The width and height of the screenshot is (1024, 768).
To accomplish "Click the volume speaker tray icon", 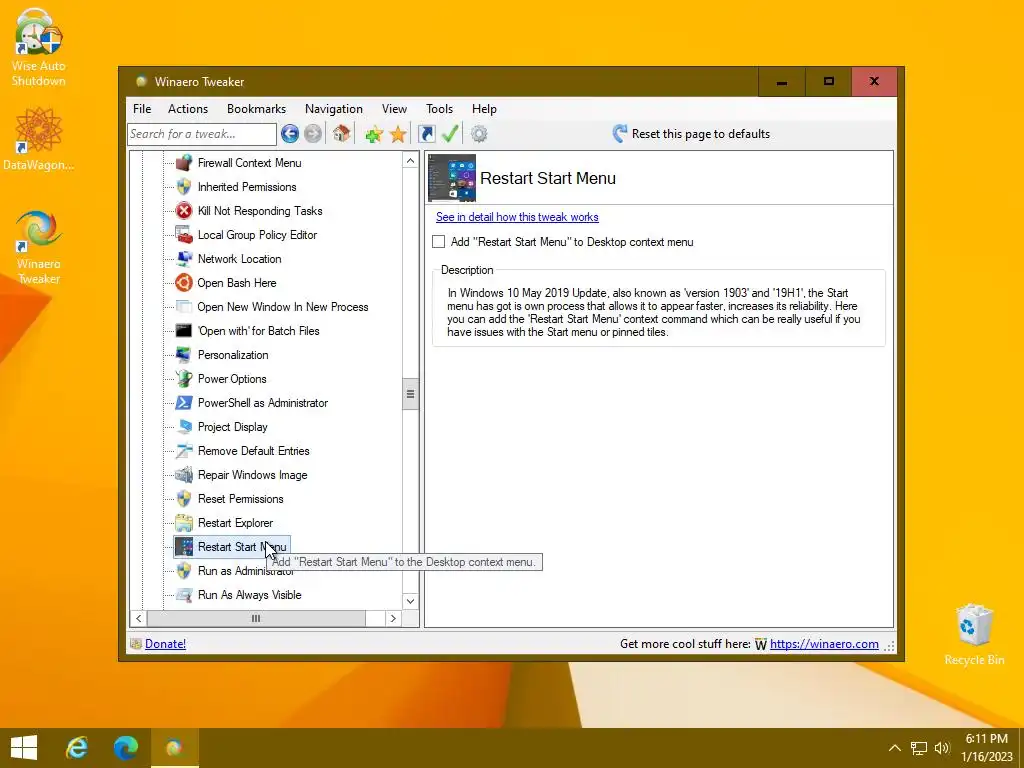I will pyautogui.click(x=942, y=748).
